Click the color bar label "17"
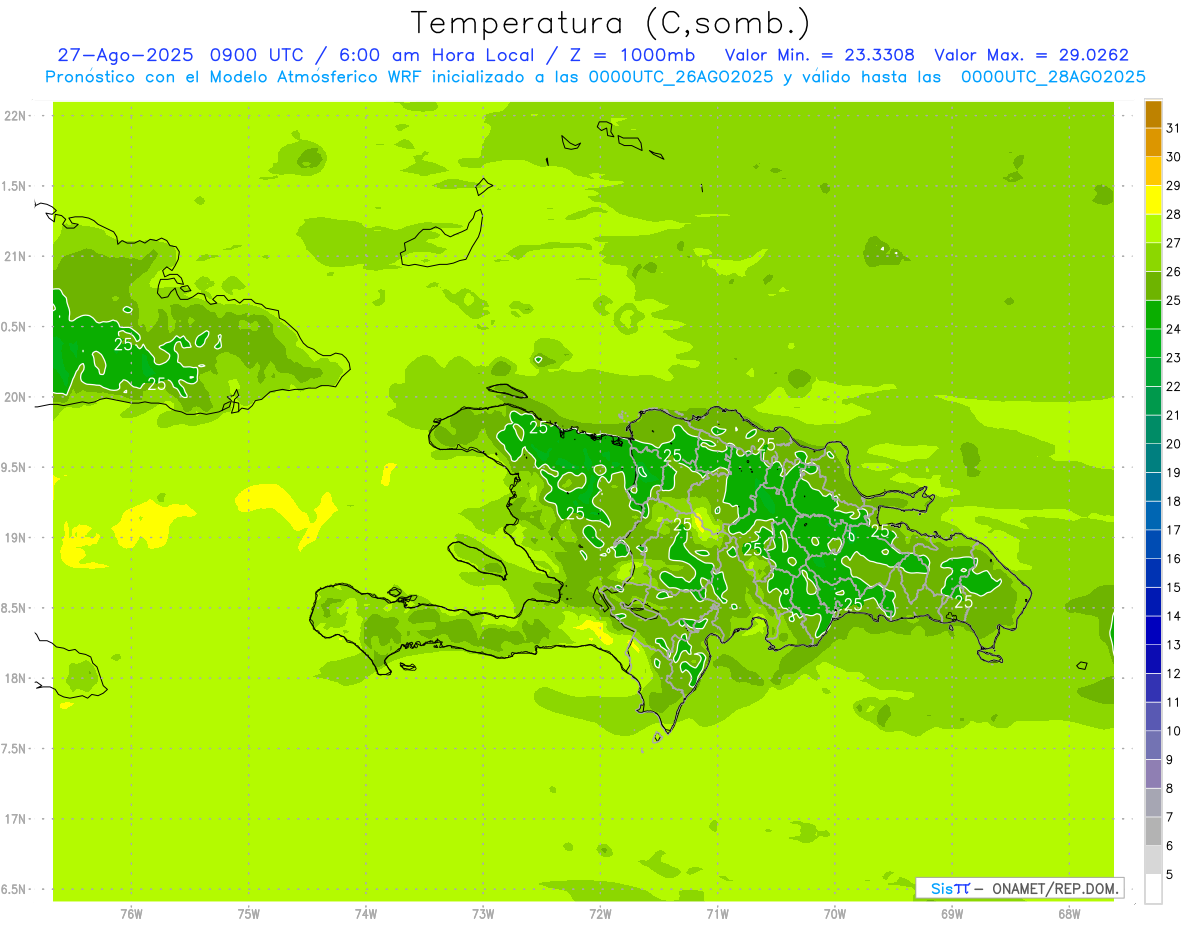 tap(1173, 530)
